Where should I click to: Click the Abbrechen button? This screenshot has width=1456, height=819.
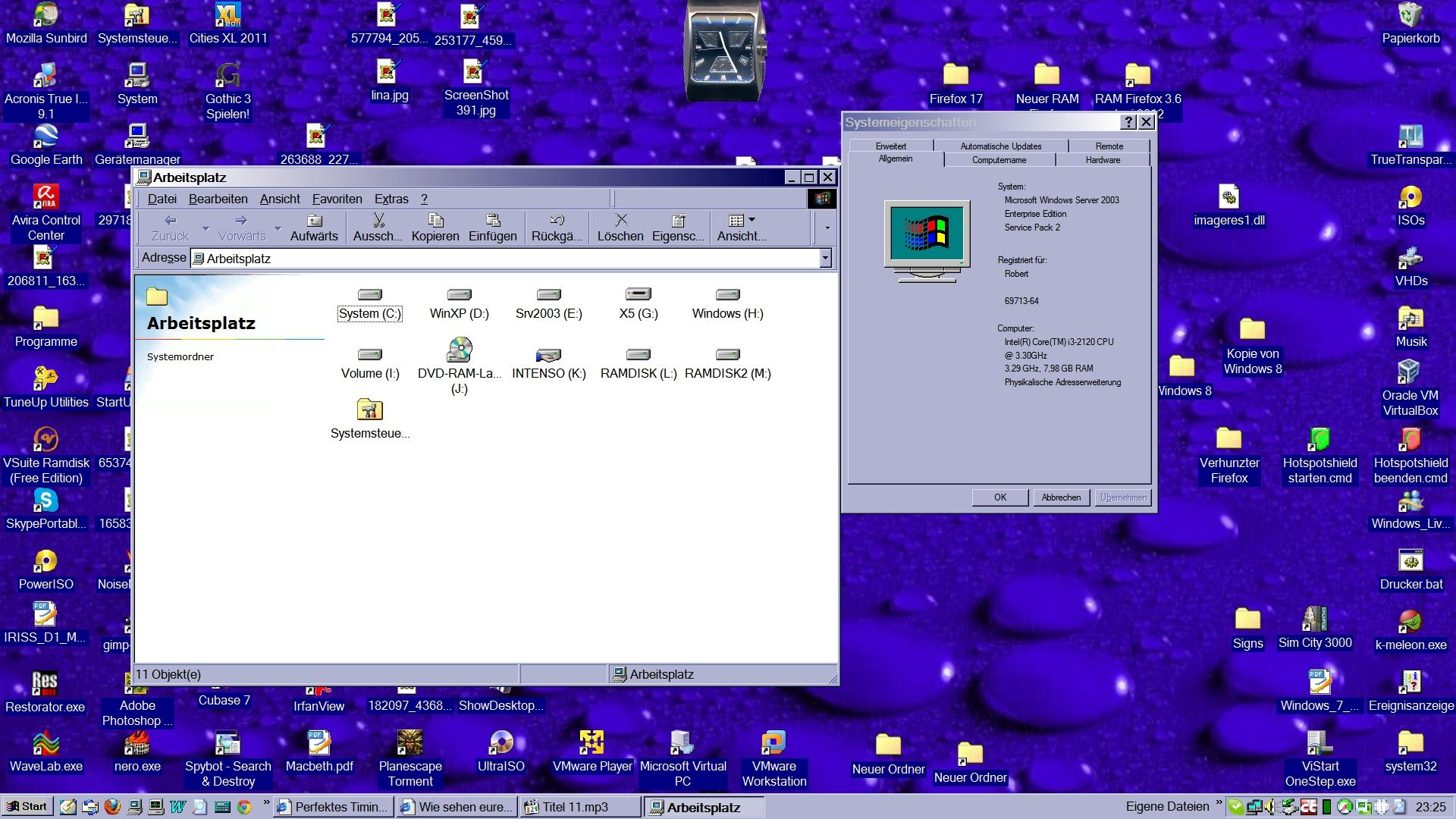(x=1061, y=497)
